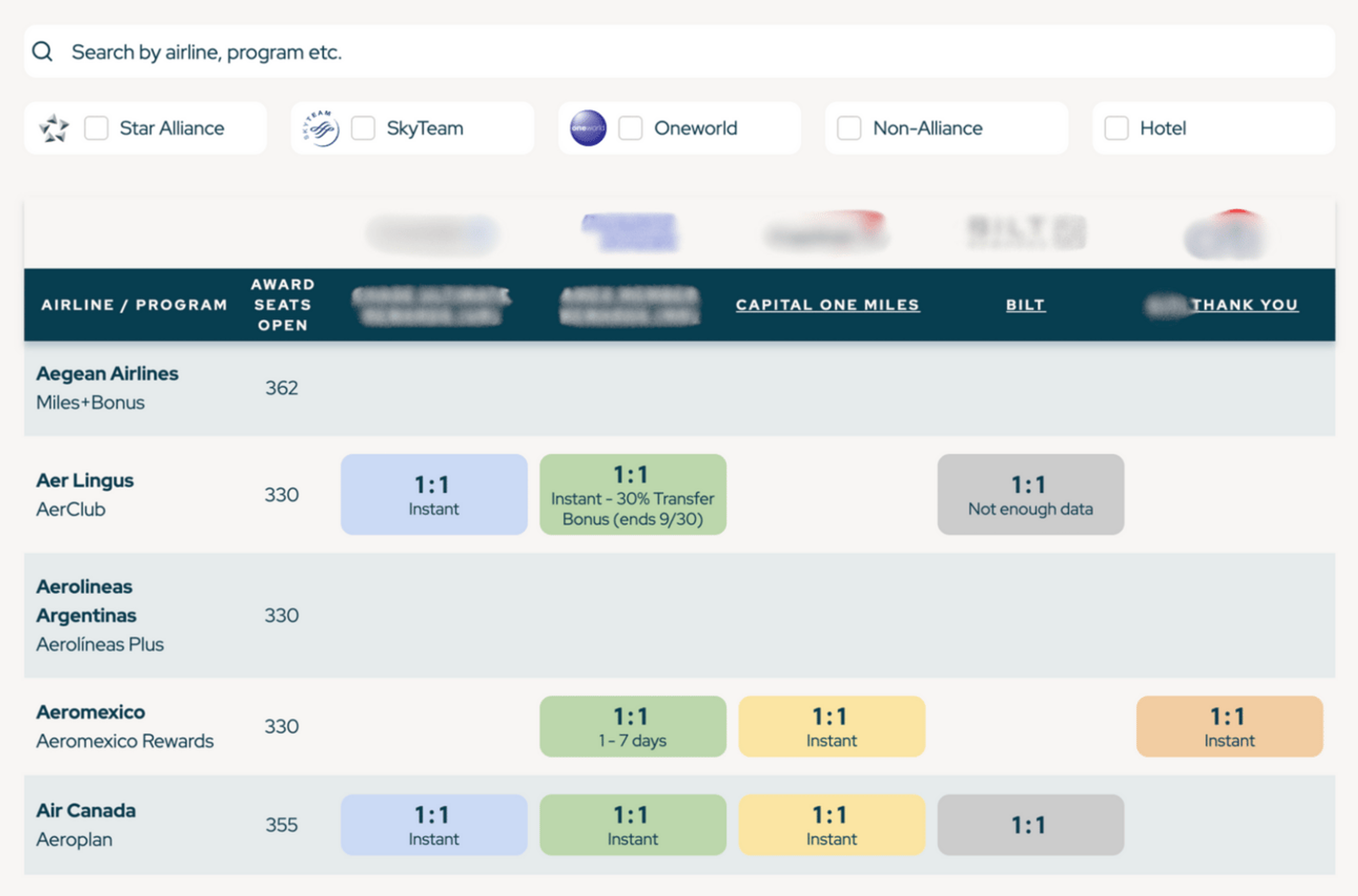Click Aeromexico's 330 award seats value

tap(281, 726)
